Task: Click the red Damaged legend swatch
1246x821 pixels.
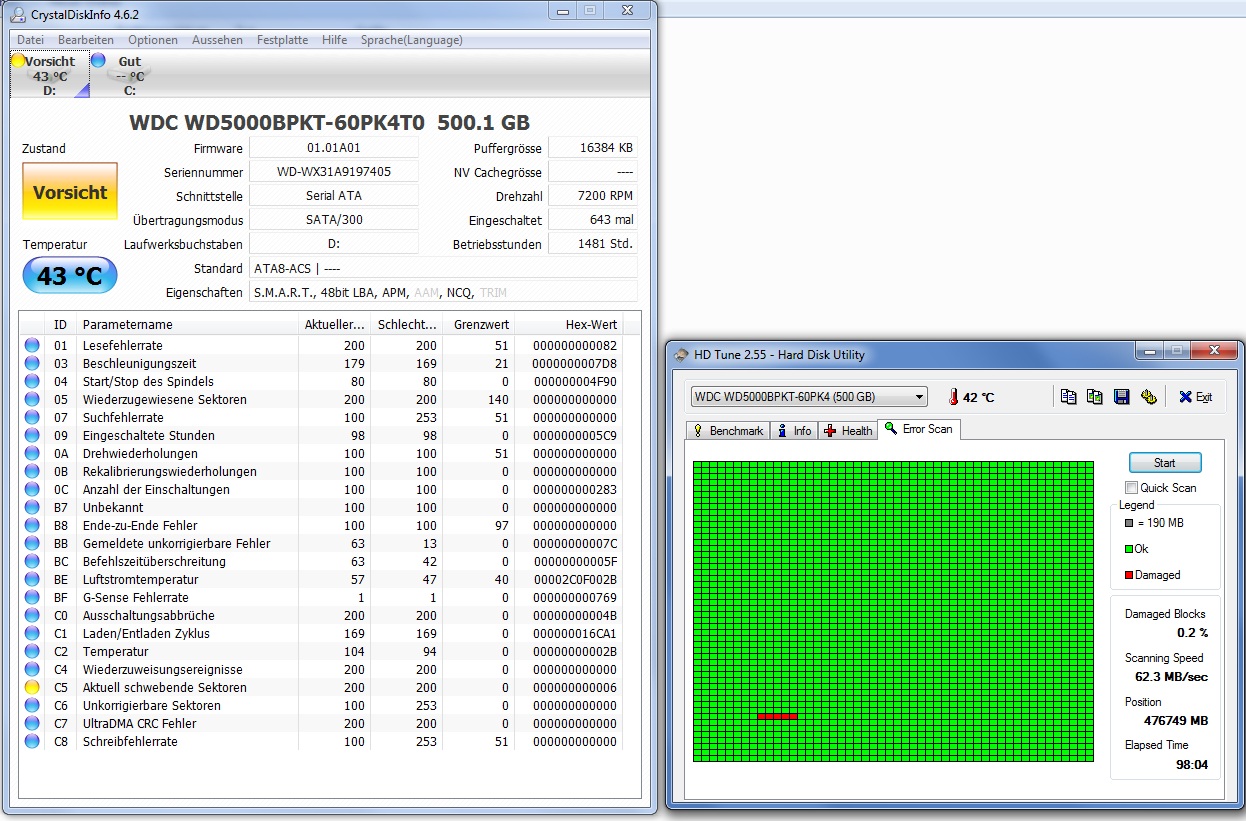Action: tap(1128, 575)
